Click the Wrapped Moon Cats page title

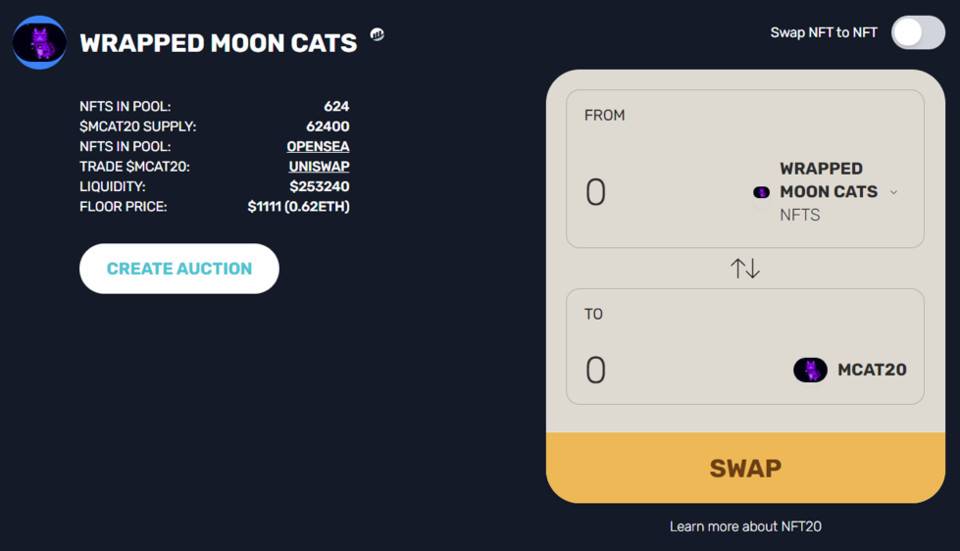[218, 43]
